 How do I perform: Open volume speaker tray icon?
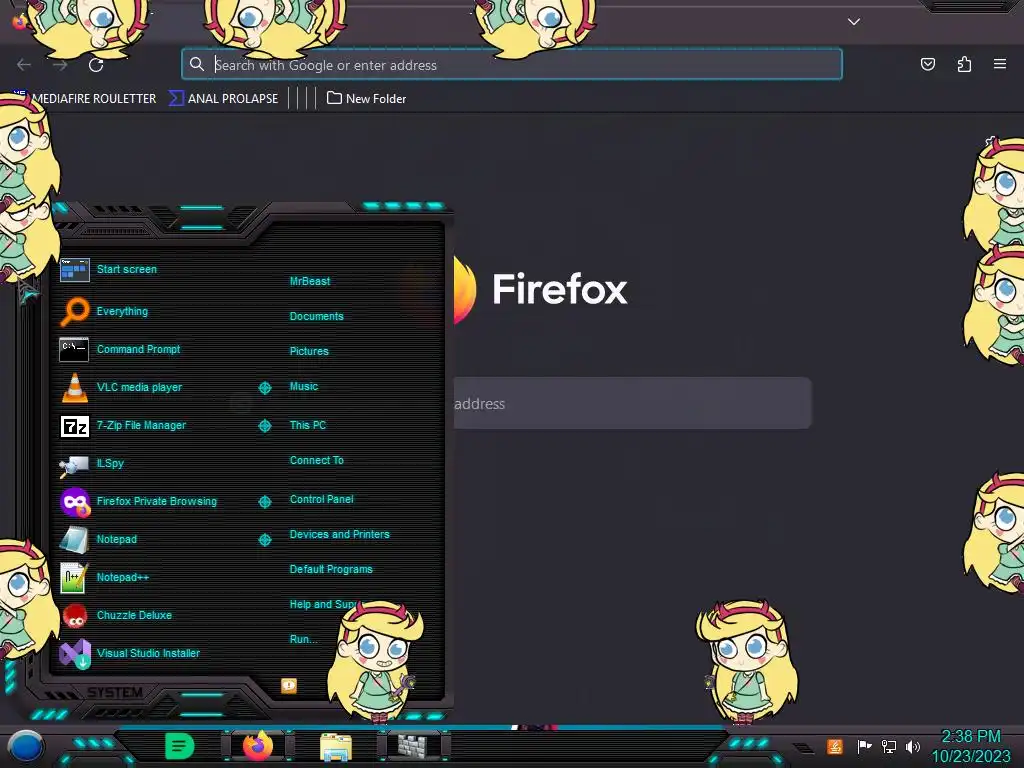(912, 746)
